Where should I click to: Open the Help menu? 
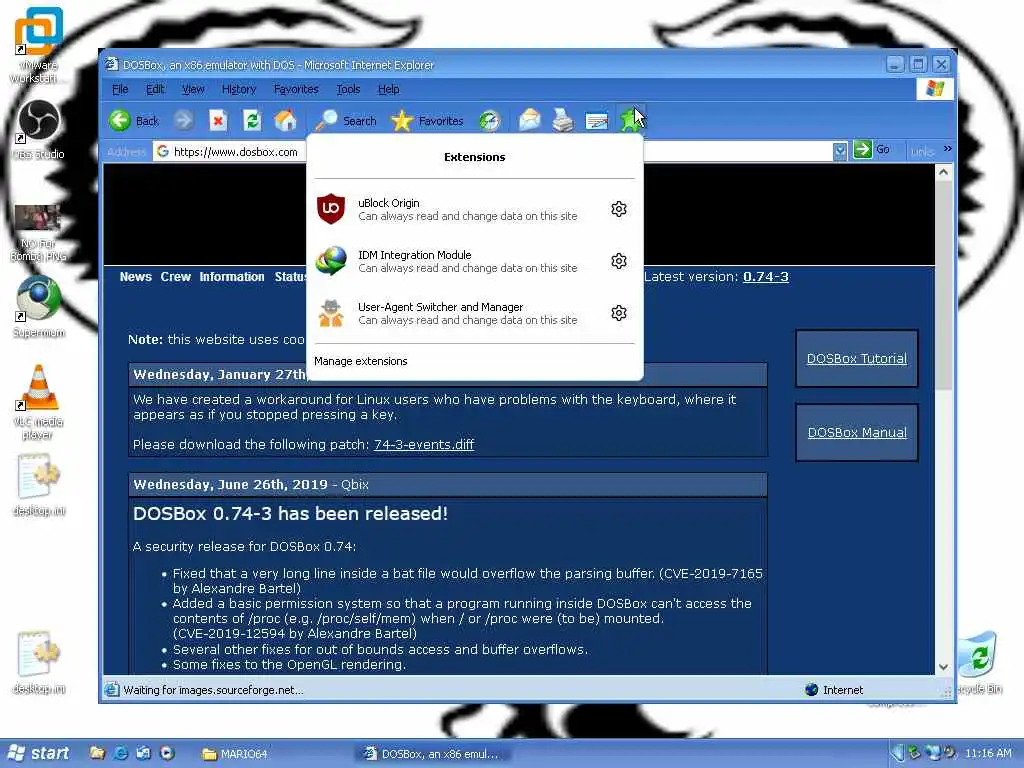(389, 89)
